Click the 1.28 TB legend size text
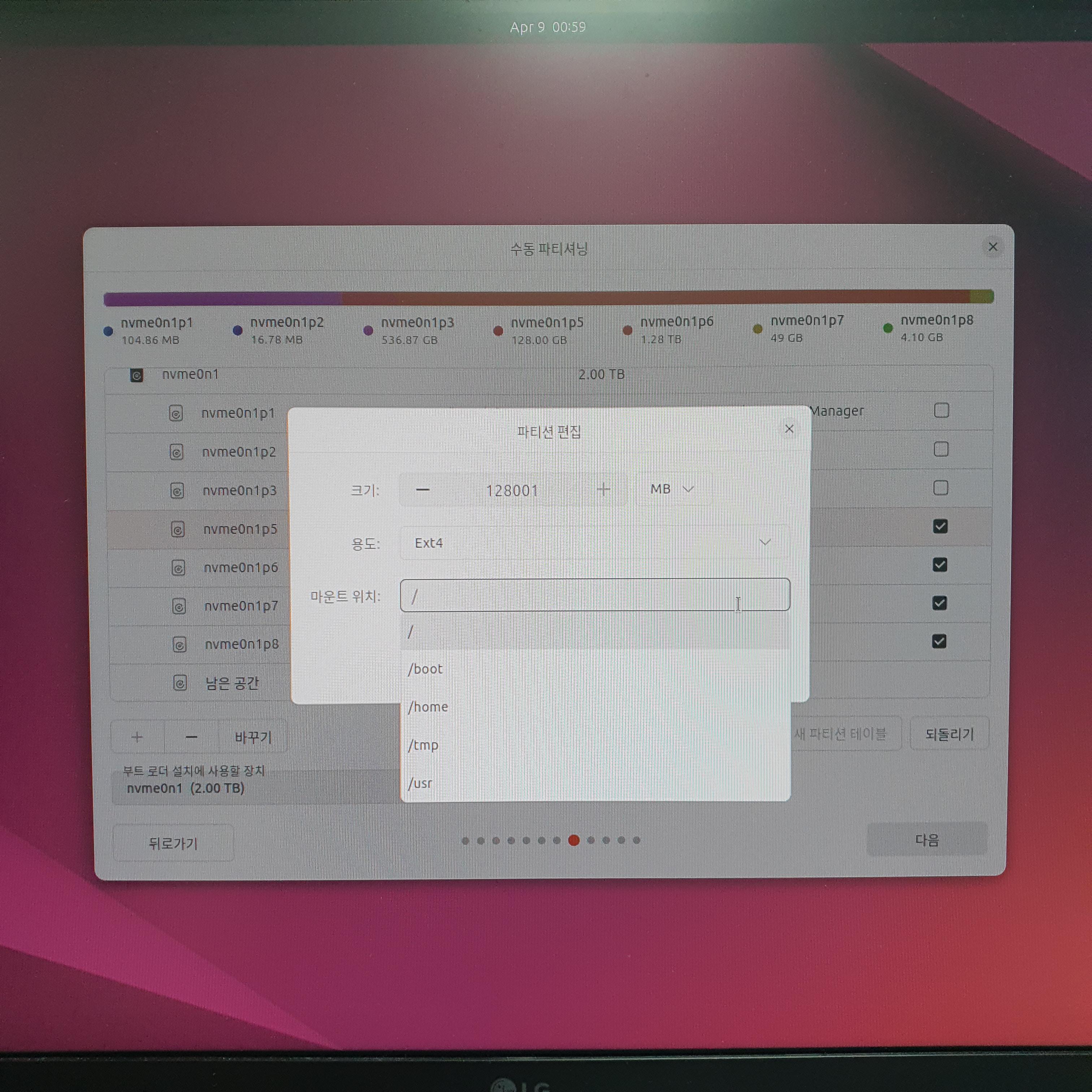The image size is (1092, 1092). pos(661,340)
